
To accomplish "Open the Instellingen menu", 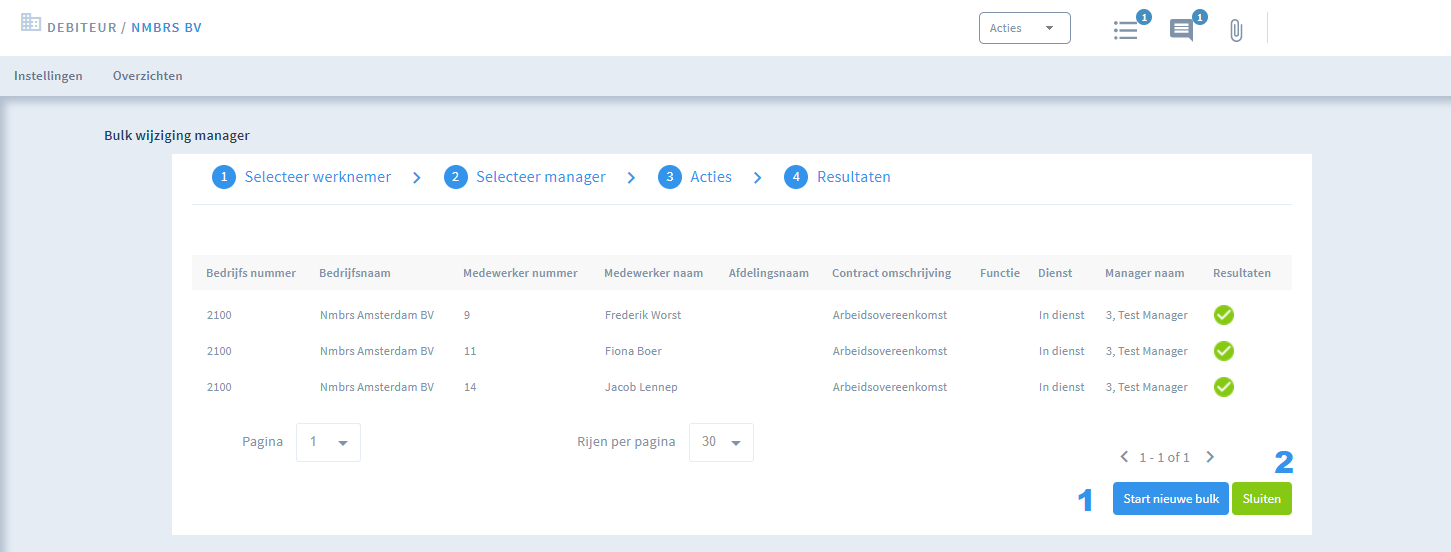I will (48, 76).
